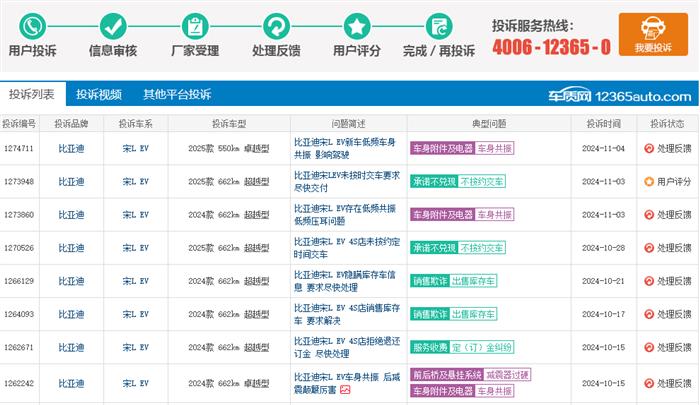The width and height of the screenshot is (700, 405).
Task: Click complaint number 1274711
Action: 19,148
